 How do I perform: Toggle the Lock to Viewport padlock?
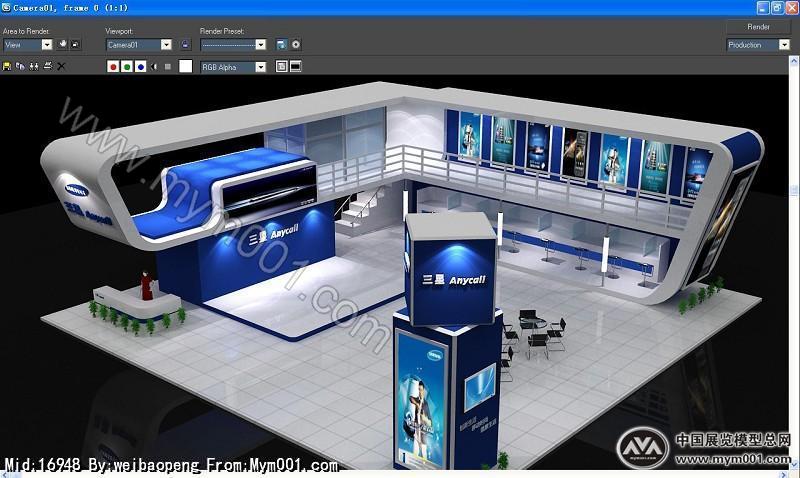pyautogui.click(x=185, y=44)
